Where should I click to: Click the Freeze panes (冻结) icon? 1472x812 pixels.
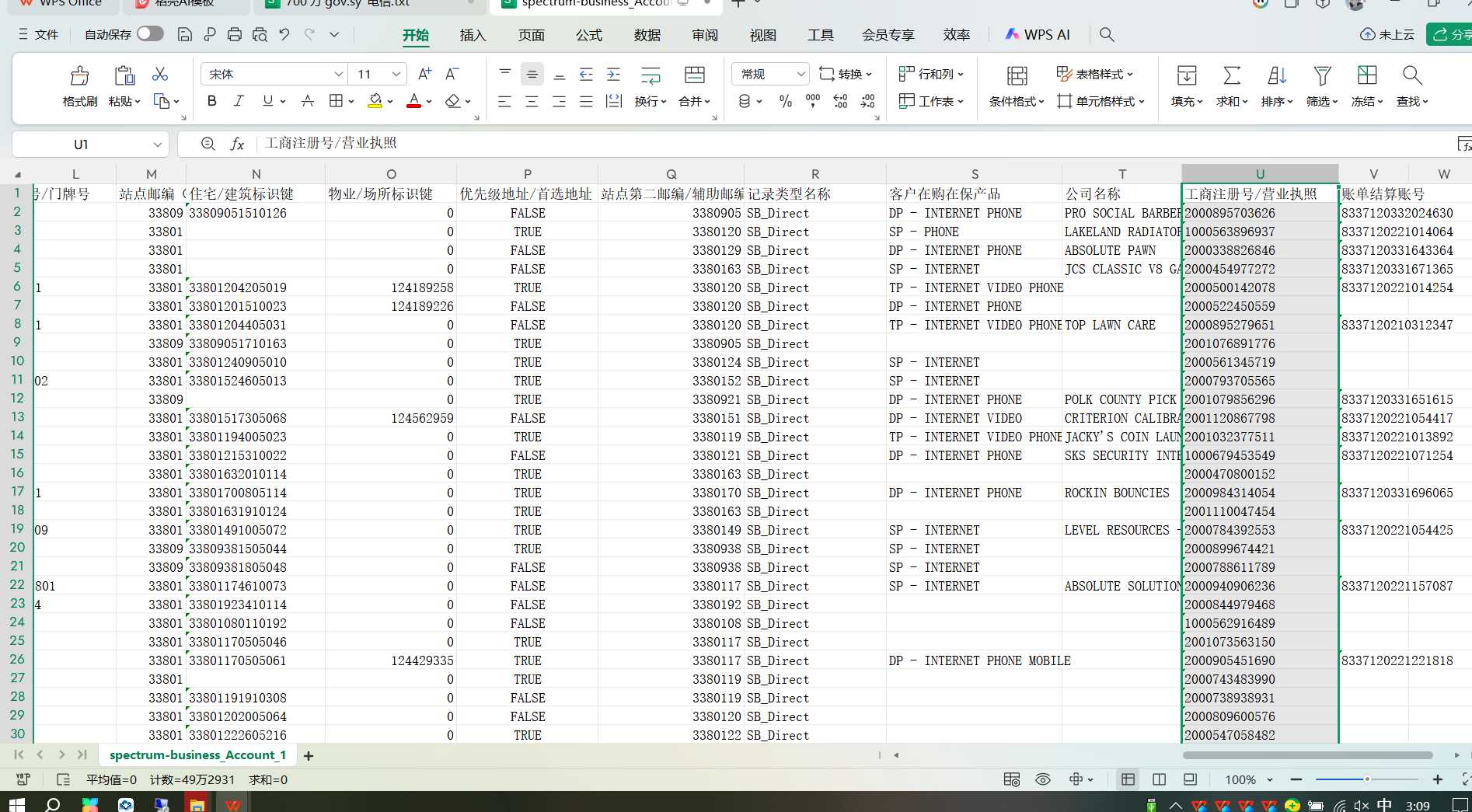click(x=1367, y=76)
